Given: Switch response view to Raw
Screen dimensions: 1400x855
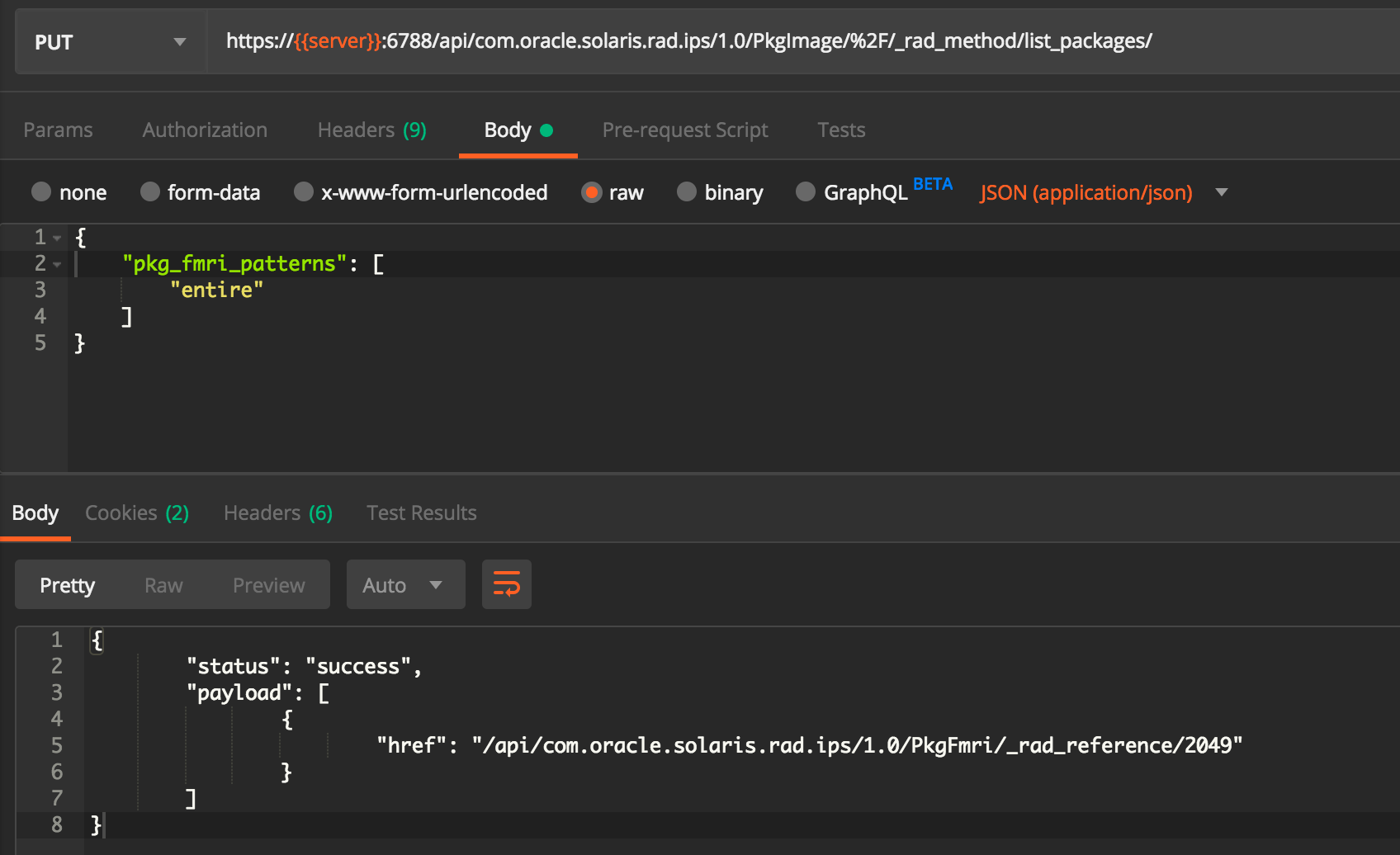Looking at the screenshot, I should coord(163,585).
